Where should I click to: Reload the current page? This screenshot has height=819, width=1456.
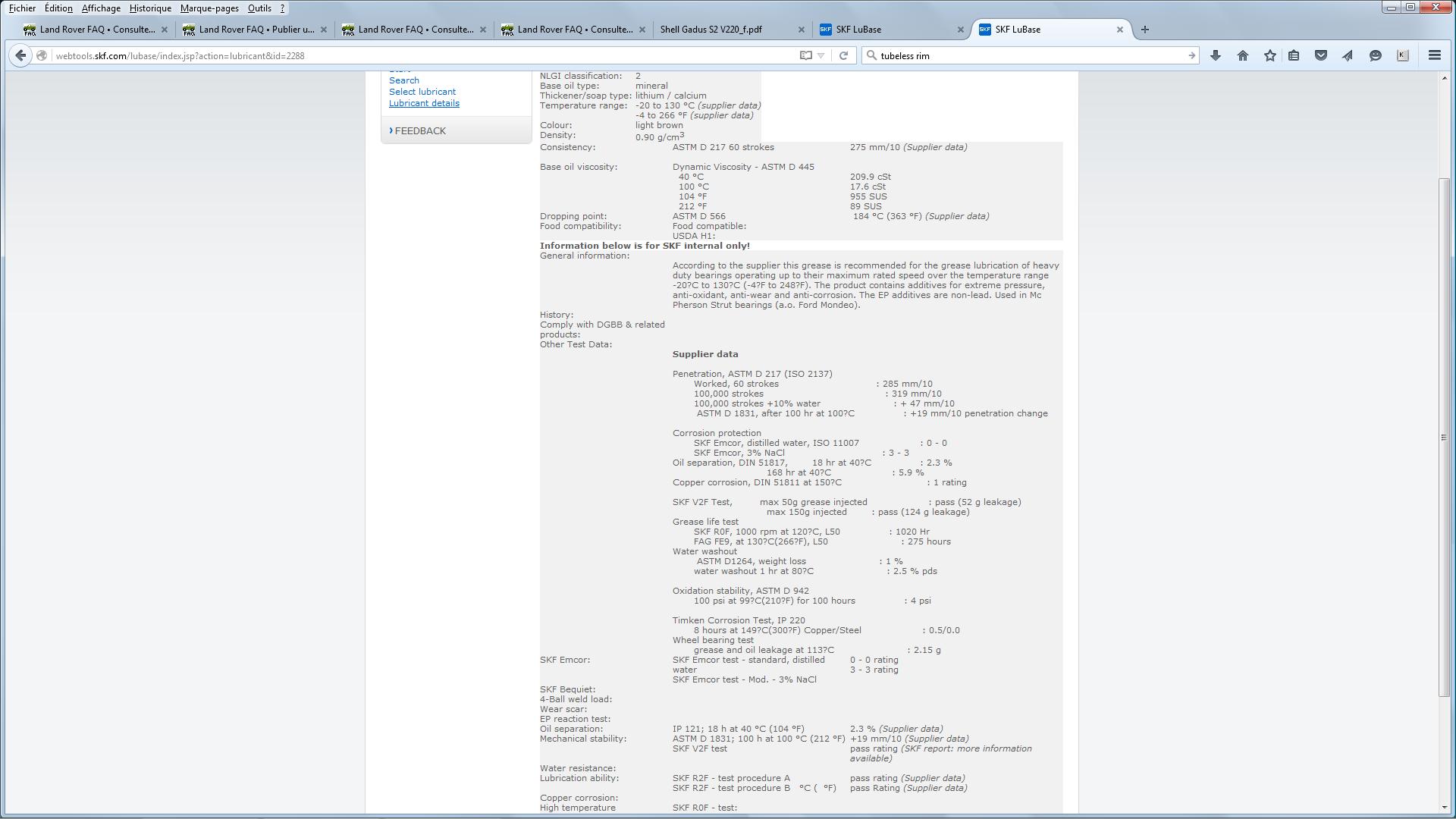coord(843,55)
